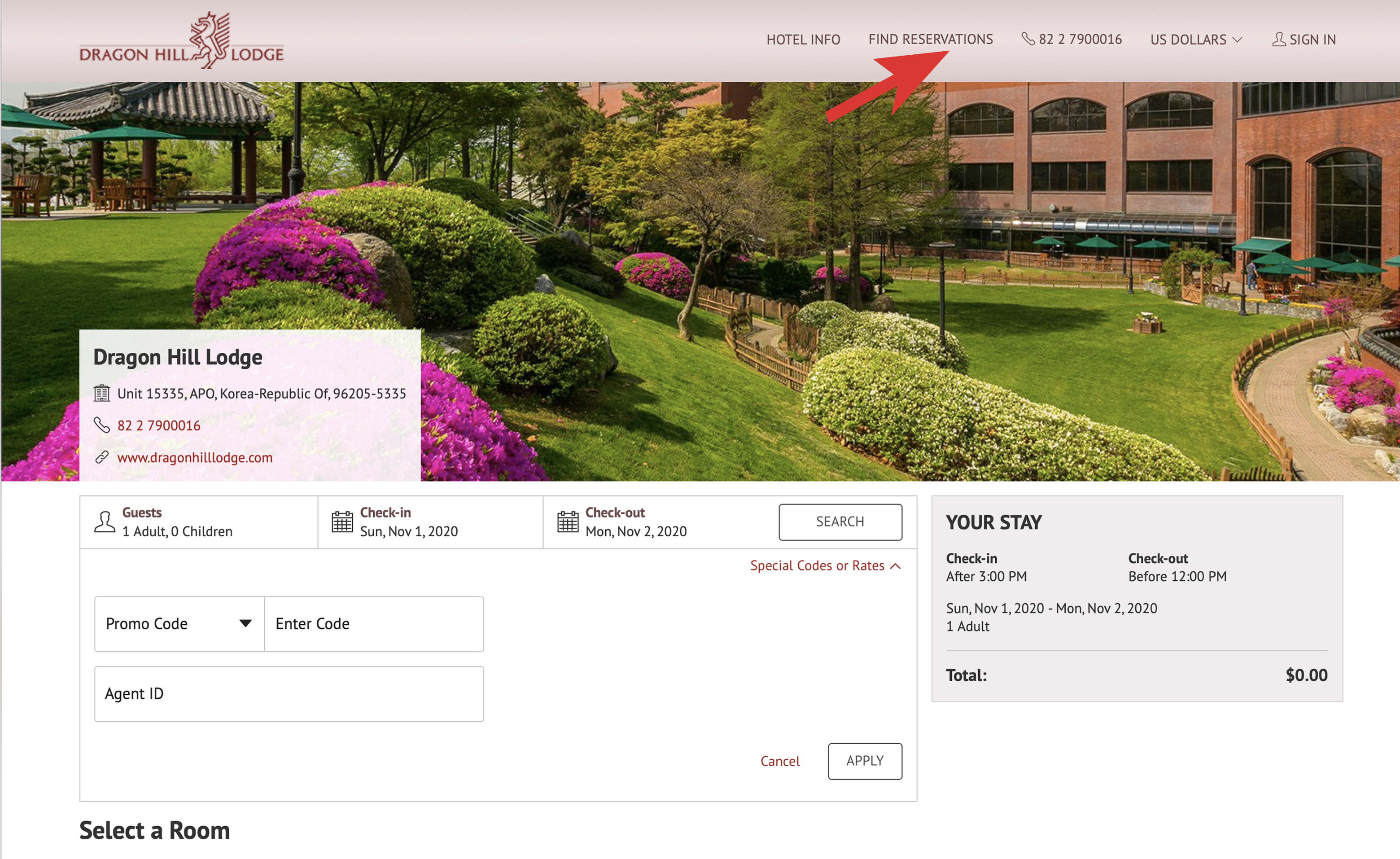Click the SEARCH button
This screenshot has height=859, width=1400.
tap(839, 521)
